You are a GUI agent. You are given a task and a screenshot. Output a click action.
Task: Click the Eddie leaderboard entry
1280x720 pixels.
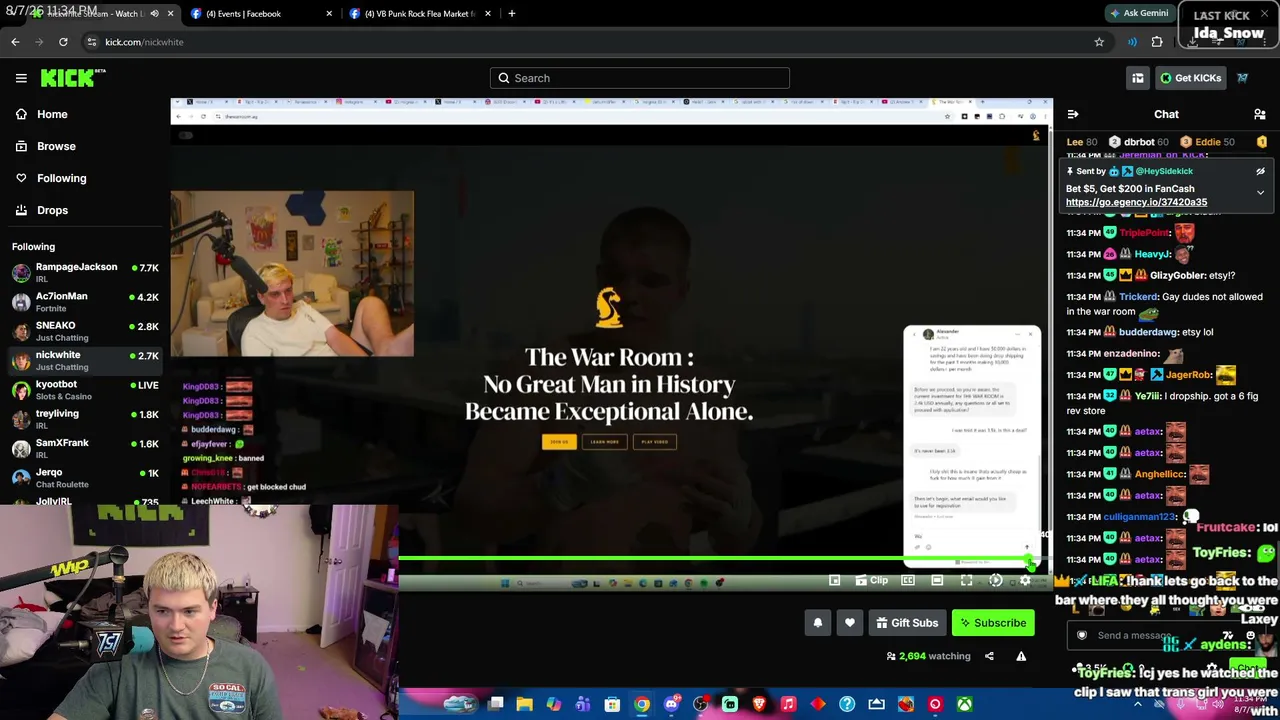pyautogui.click(x=1208, y=142)
